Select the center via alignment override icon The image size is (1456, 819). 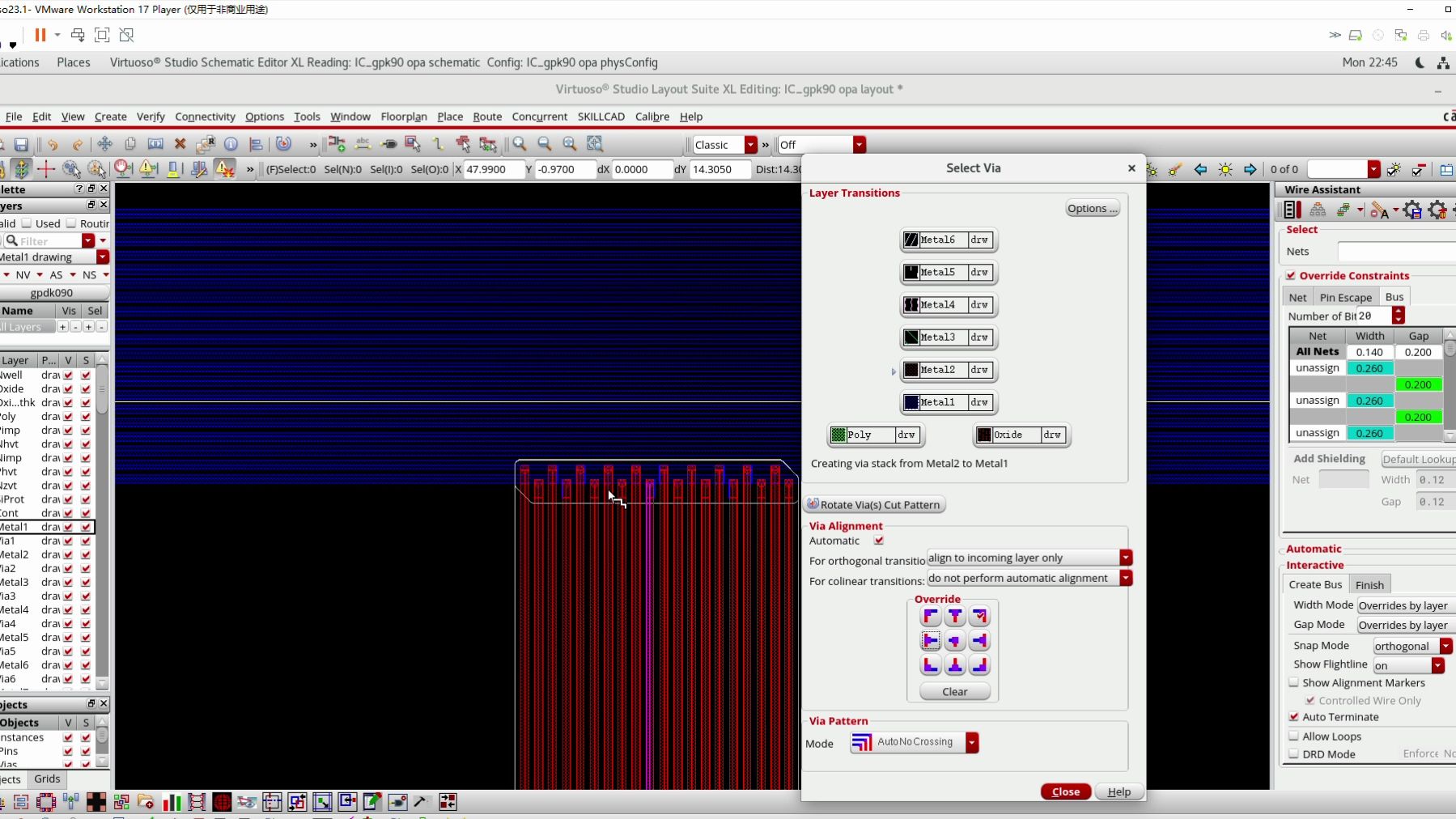click(x=955, y=641)
